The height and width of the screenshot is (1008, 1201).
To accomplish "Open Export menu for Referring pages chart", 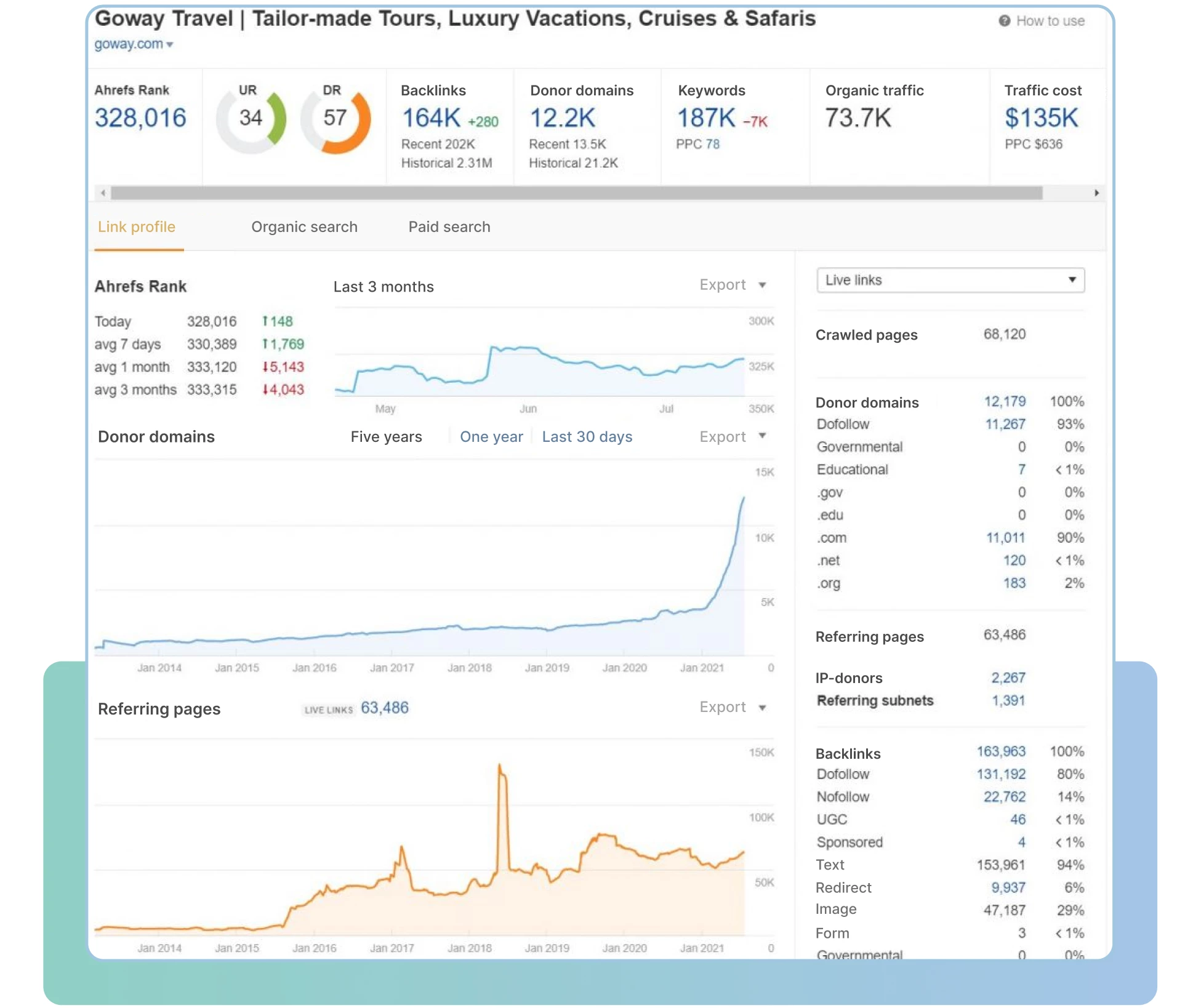I will (733, 707).
